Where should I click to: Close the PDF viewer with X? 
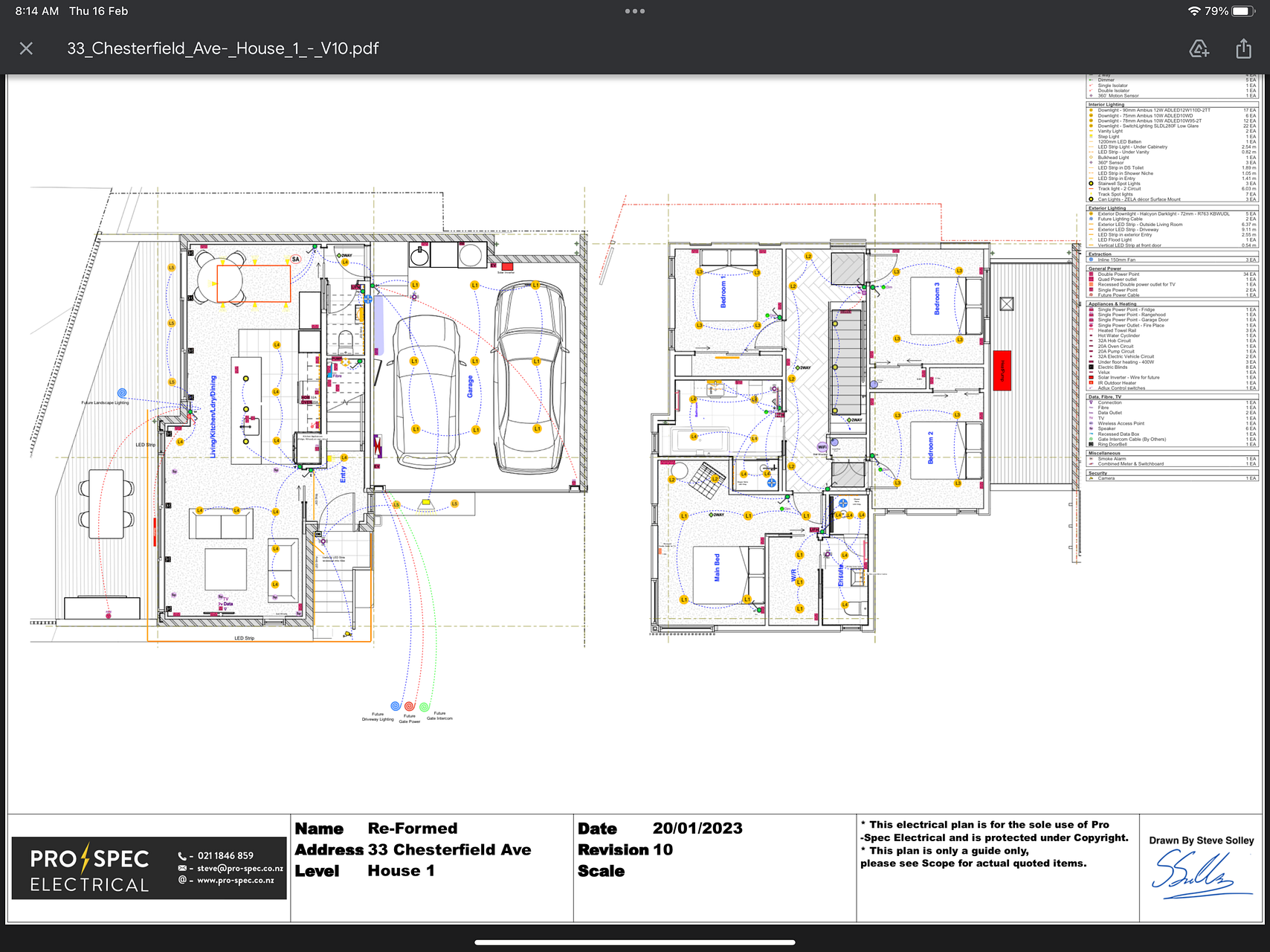26,49
